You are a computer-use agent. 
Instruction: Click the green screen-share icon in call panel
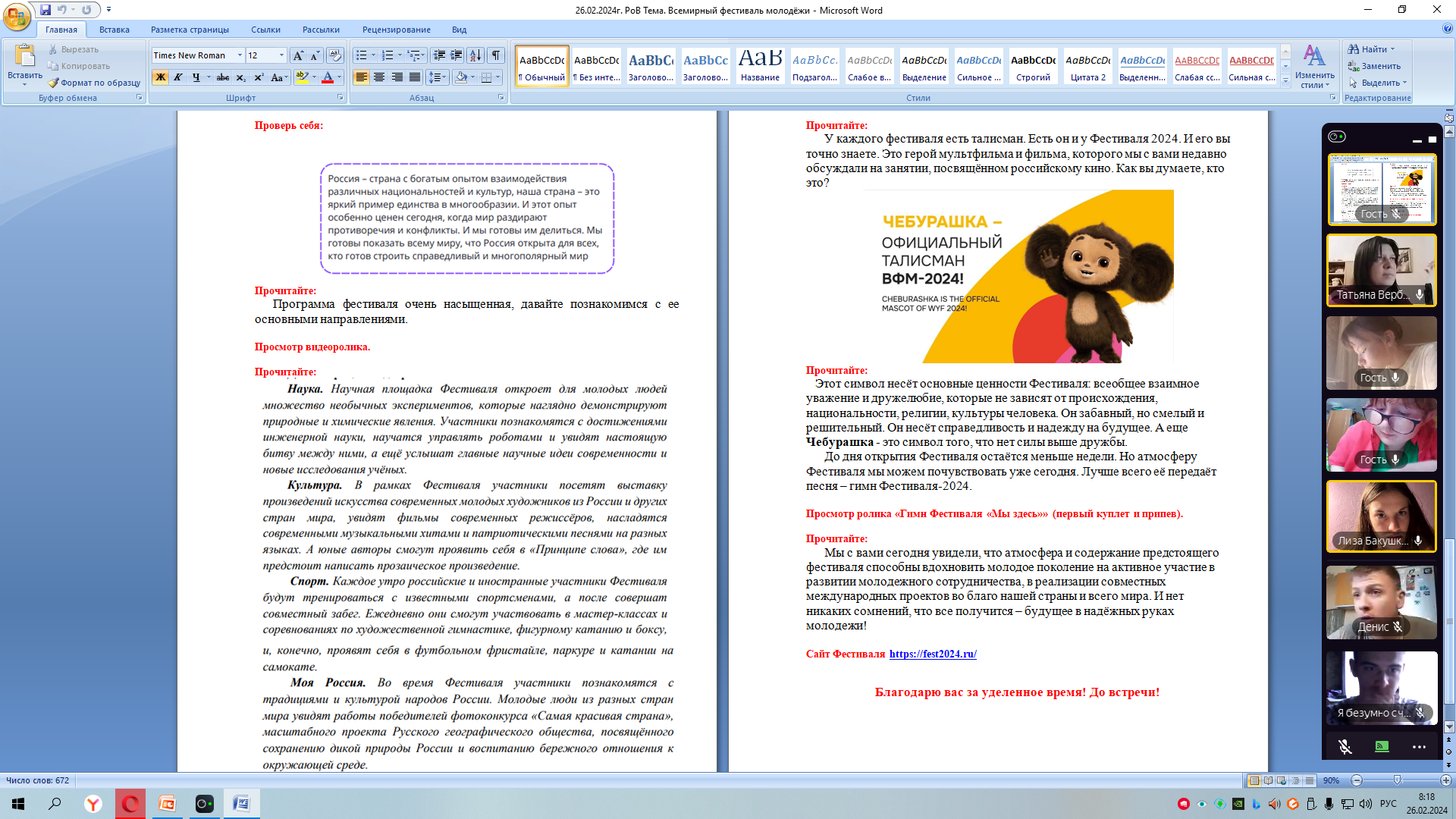tap(1382, 747)
